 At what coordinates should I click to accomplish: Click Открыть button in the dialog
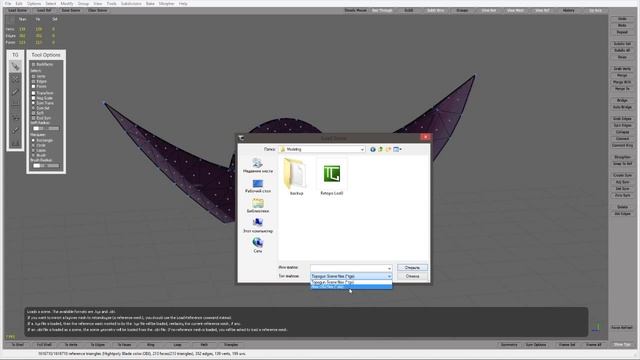[412, 268]
